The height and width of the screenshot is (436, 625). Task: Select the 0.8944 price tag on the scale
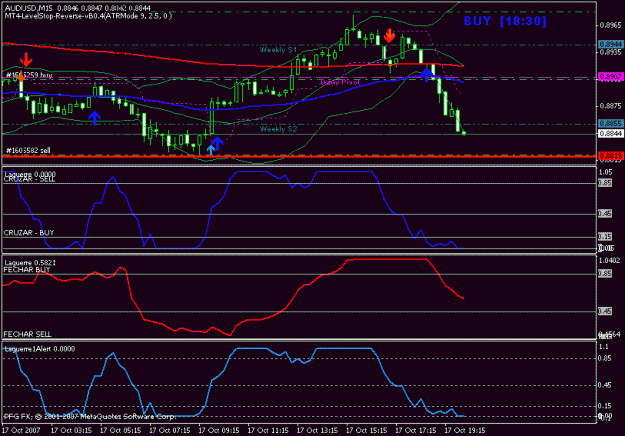coord(610,44)
